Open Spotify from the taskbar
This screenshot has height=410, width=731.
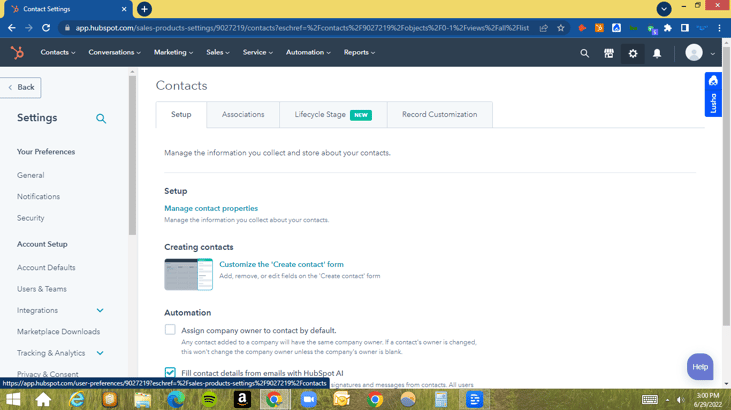tap(209, 399)
